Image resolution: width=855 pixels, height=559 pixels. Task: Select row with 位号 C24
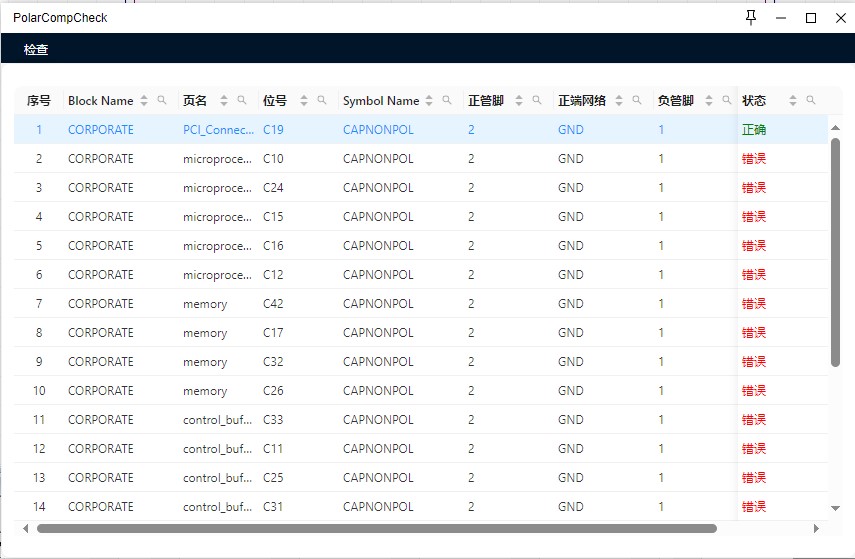(421, 188)
